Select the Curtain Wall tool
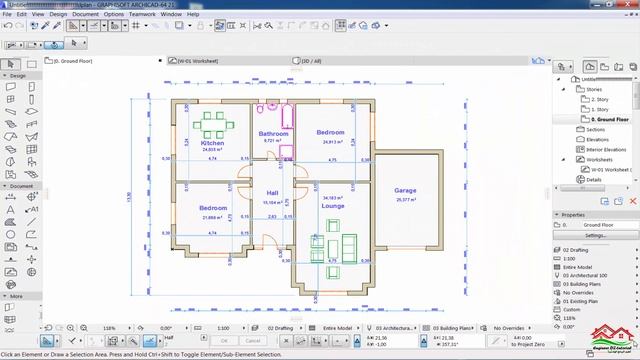 (31, 149)
